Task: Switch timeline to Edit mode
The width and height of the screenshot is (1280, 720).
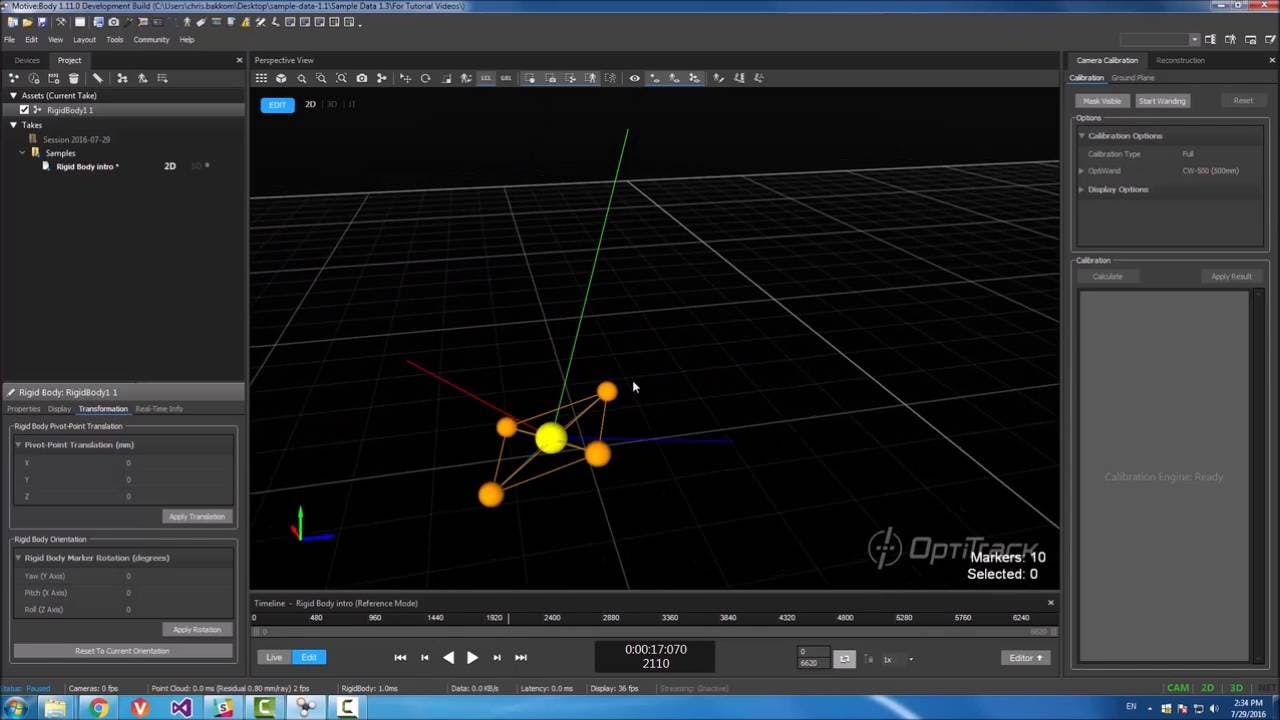Action: [x=309, y=657]
